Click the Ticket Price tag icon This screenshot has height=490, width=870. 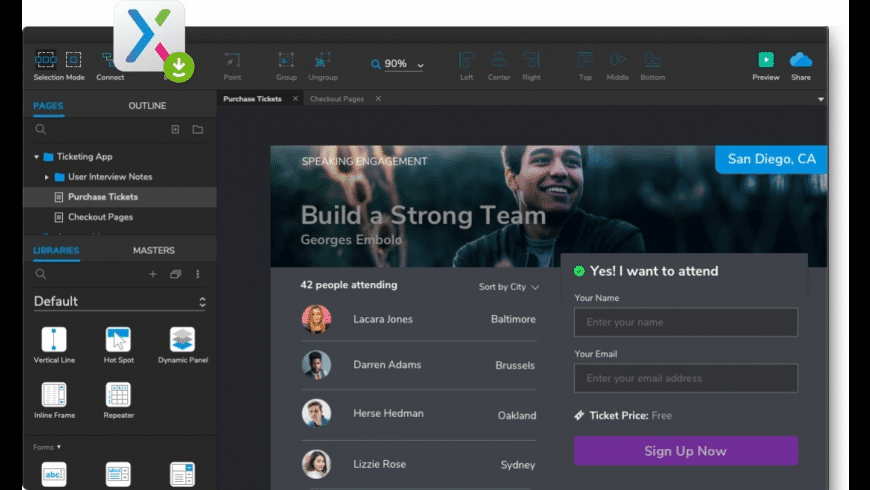(x=579, y=415)
